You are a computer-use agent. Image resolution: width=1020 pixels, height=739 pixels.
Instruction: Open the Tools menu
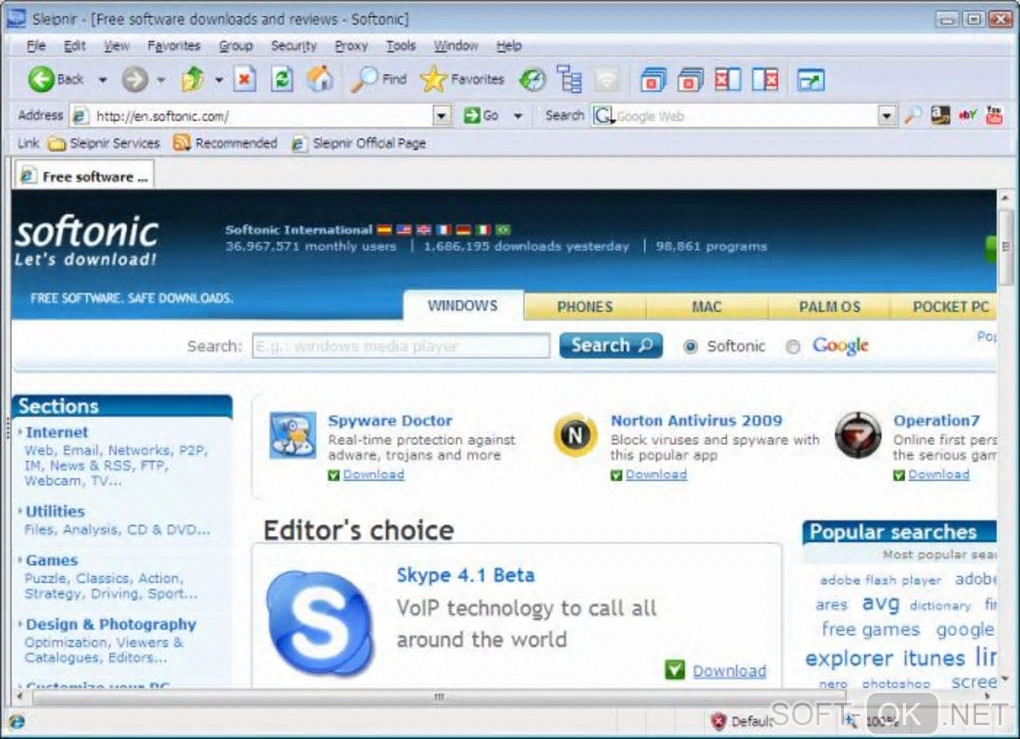tap(401, 46)
